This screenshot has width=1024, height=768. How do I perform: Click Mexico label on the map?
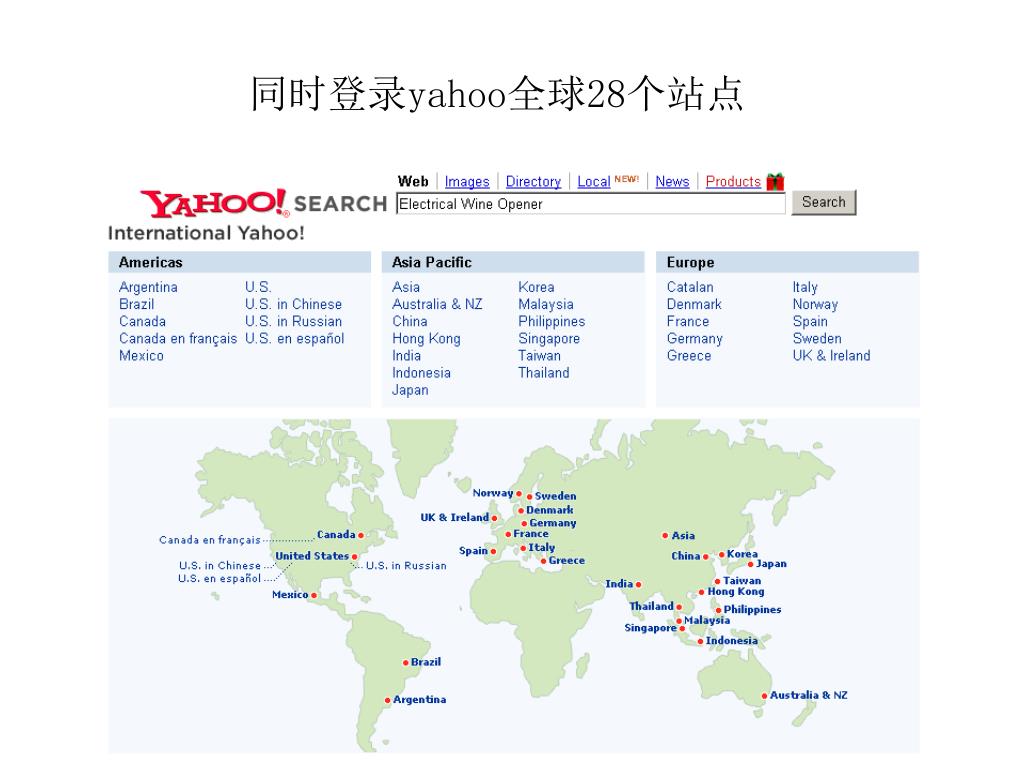click(x=290, y=594)
